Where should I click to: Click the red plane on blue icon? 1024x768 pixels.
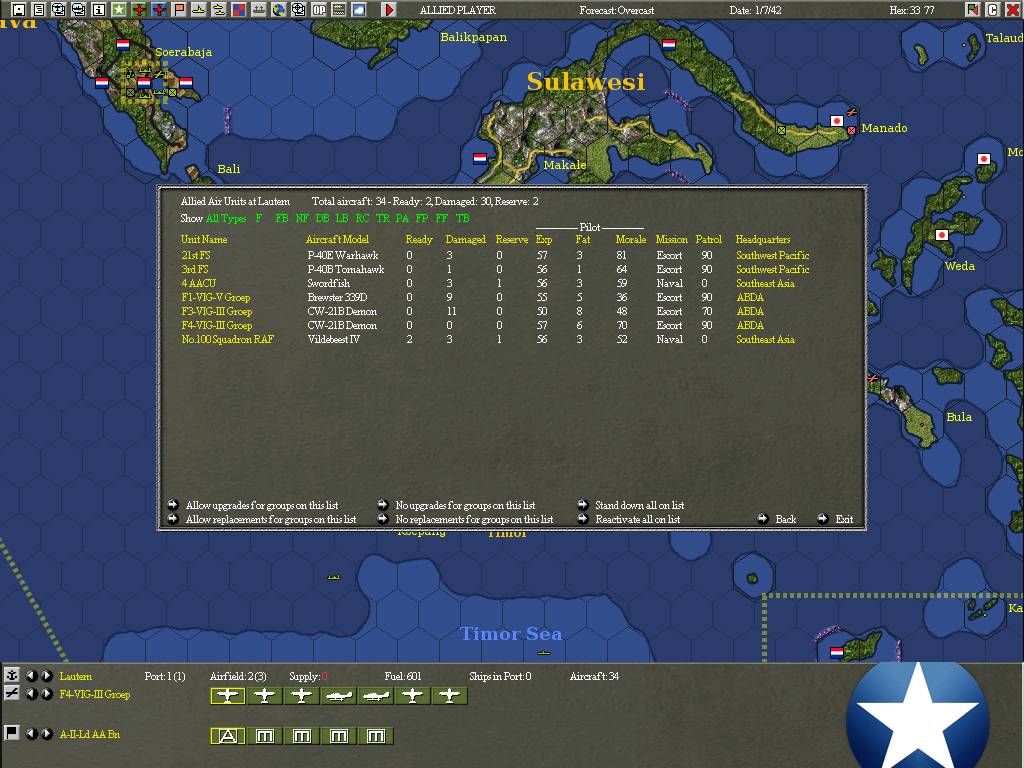pos(159,10)
